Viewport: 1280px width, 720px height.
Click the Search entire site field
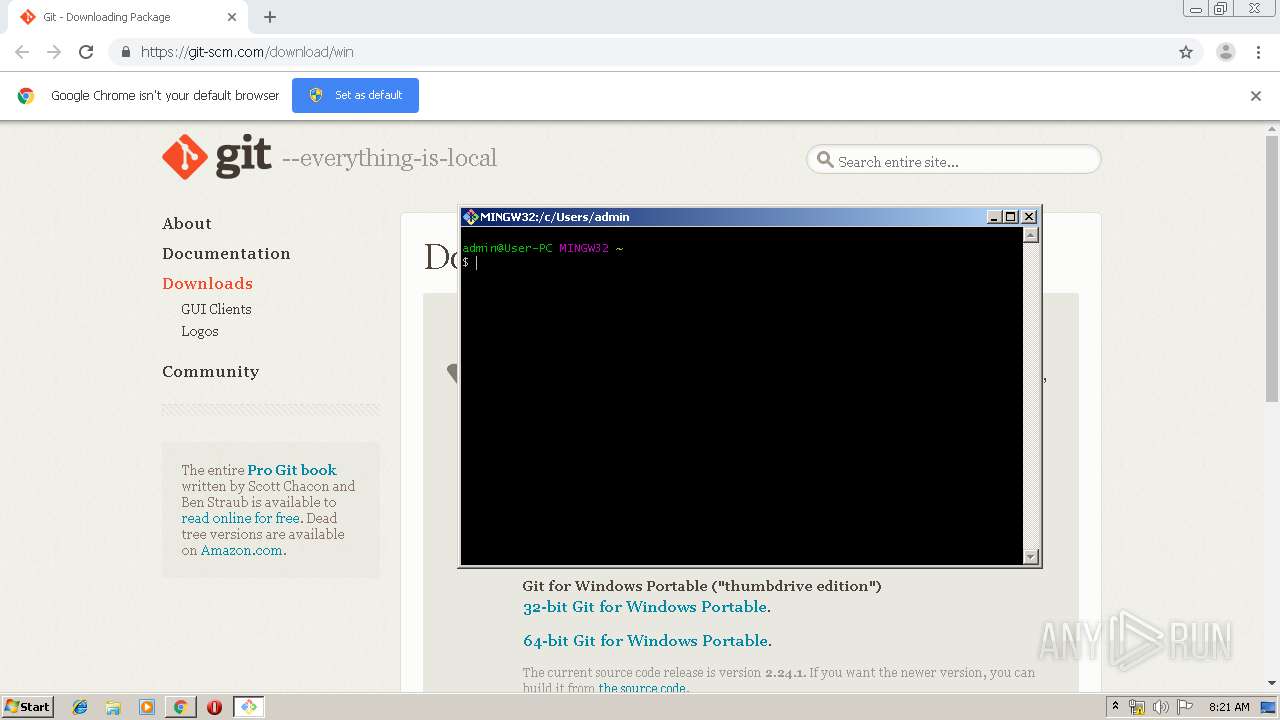coord(953,160)
